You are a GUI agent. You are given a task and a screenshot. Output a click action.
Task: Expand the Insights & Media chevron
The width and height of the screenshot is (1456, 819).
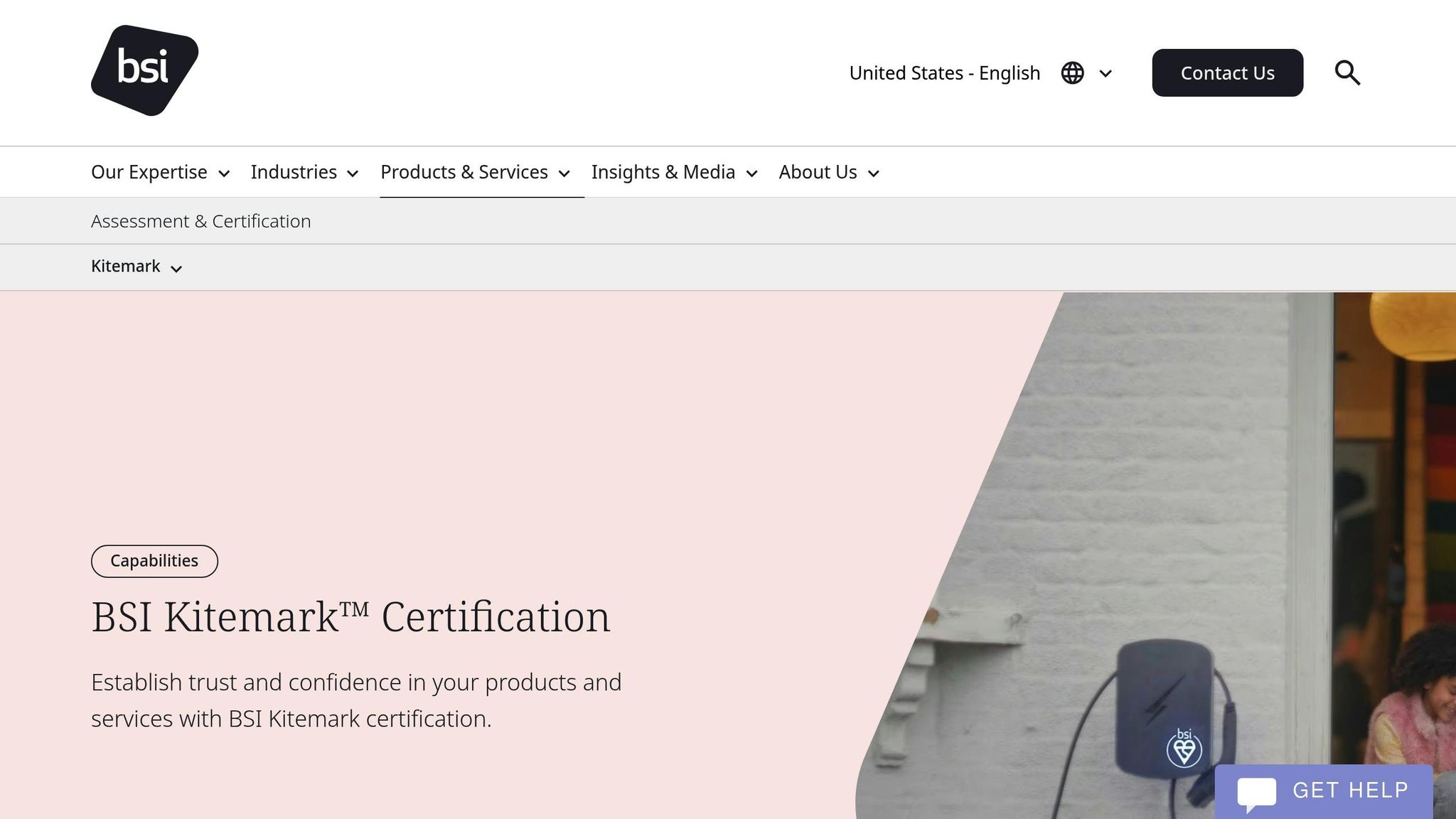751,173
